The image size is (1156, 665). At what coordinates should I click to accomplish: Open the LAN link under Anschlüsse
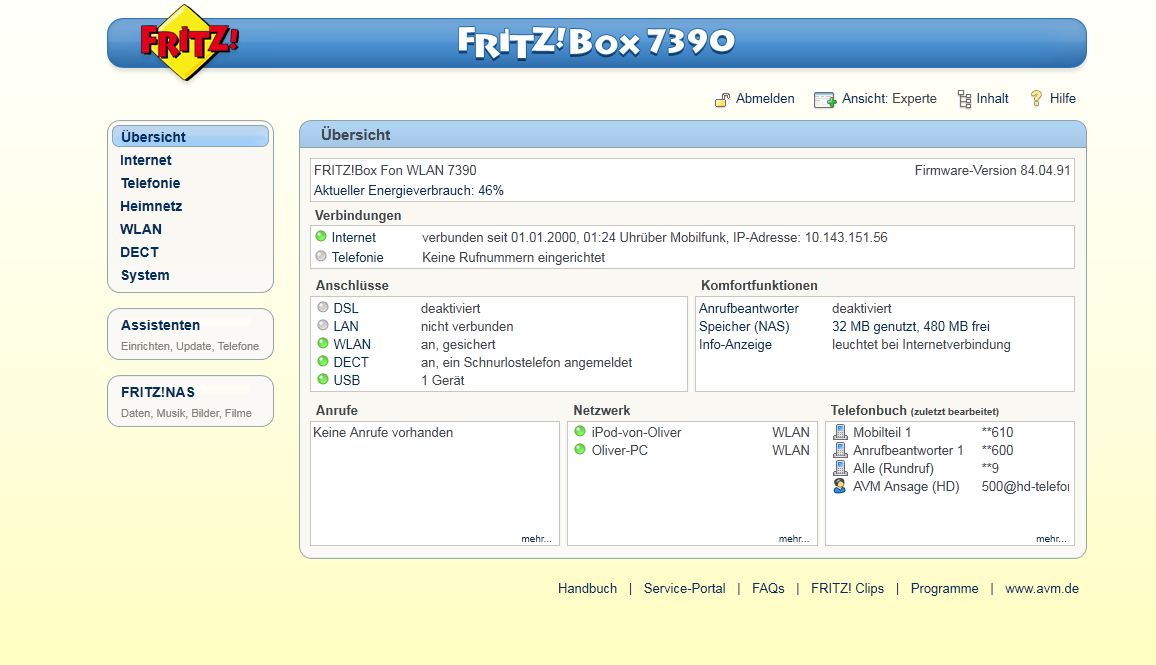click(346, 326)
